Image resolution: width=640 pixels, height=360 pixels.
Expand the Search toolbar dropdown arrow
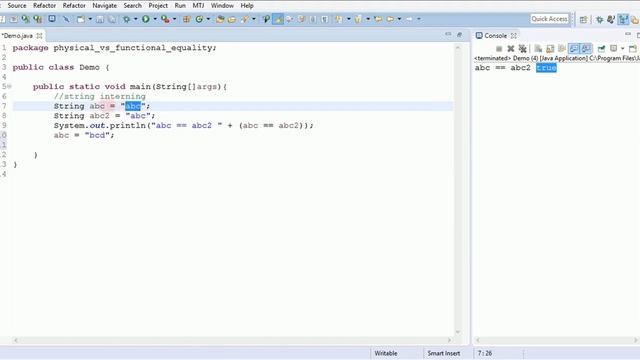click(x=253, y=19)
